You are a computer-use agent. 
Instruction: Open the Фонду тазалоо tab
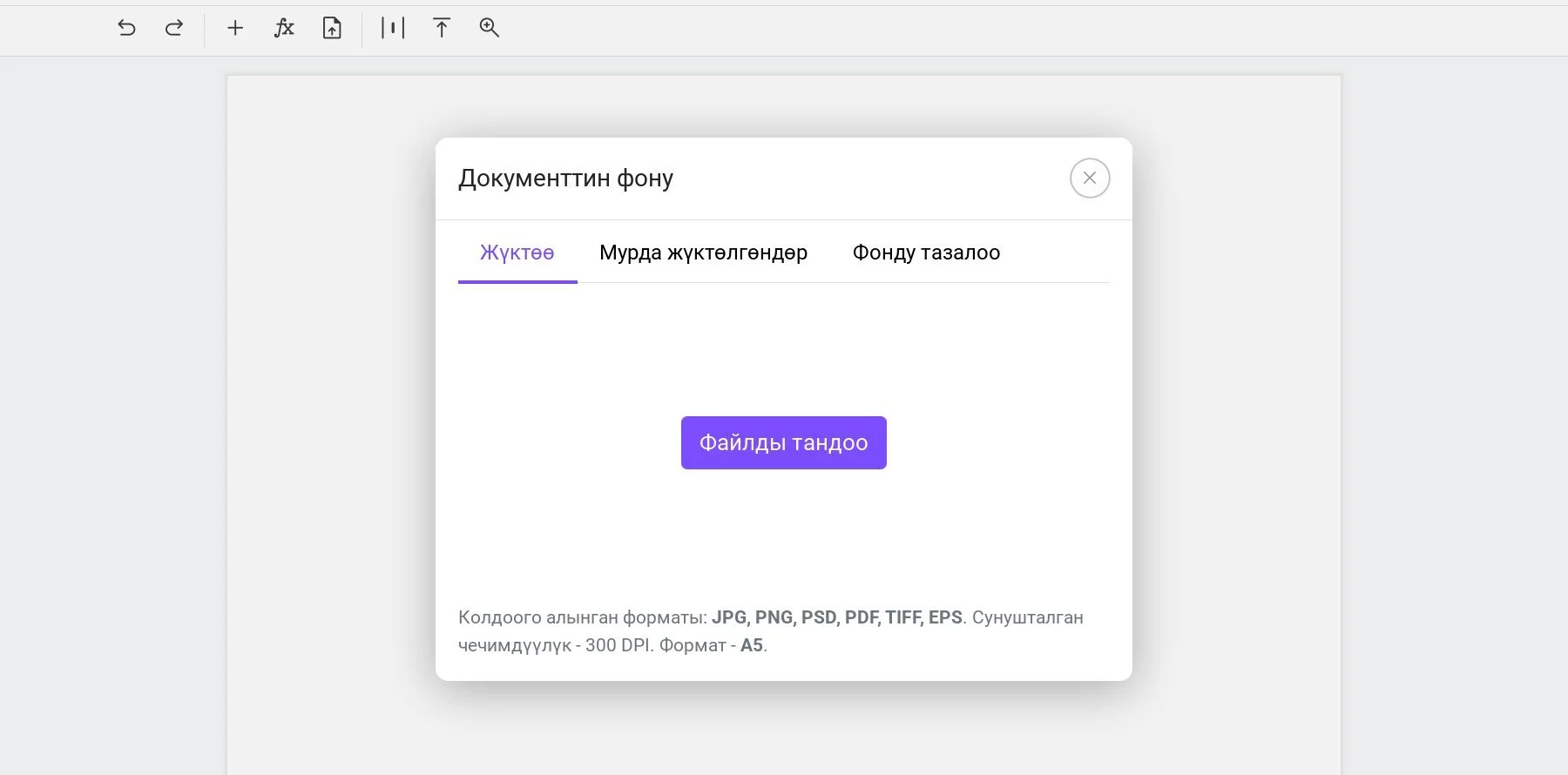point(926,253)
